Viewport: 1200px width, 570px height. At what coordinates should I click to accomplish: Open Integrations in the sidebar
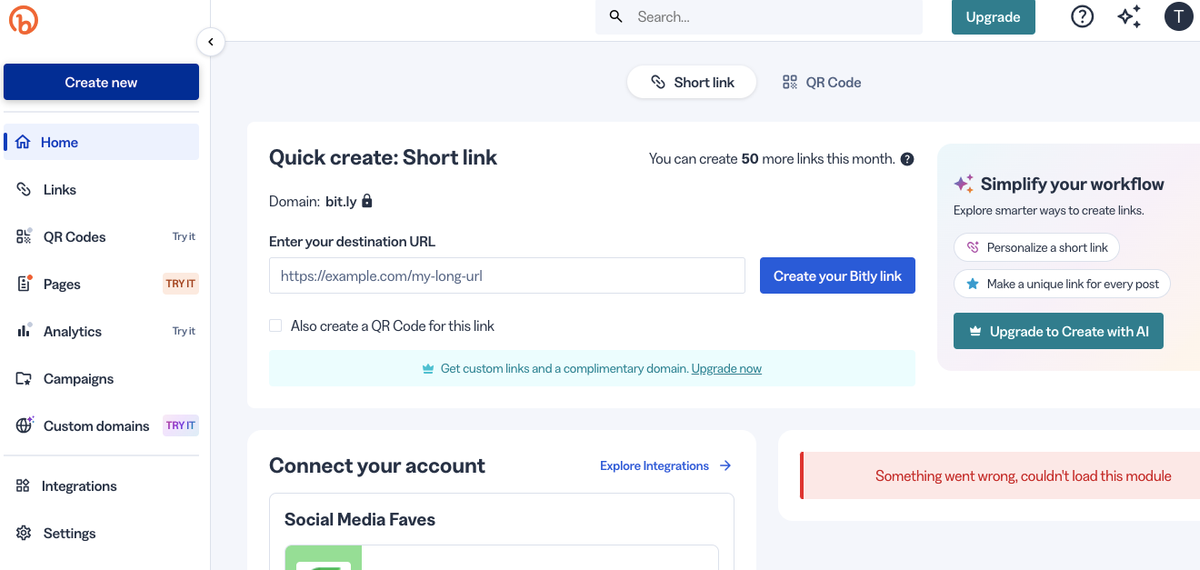pyautogui.click(x=101, y=486)
